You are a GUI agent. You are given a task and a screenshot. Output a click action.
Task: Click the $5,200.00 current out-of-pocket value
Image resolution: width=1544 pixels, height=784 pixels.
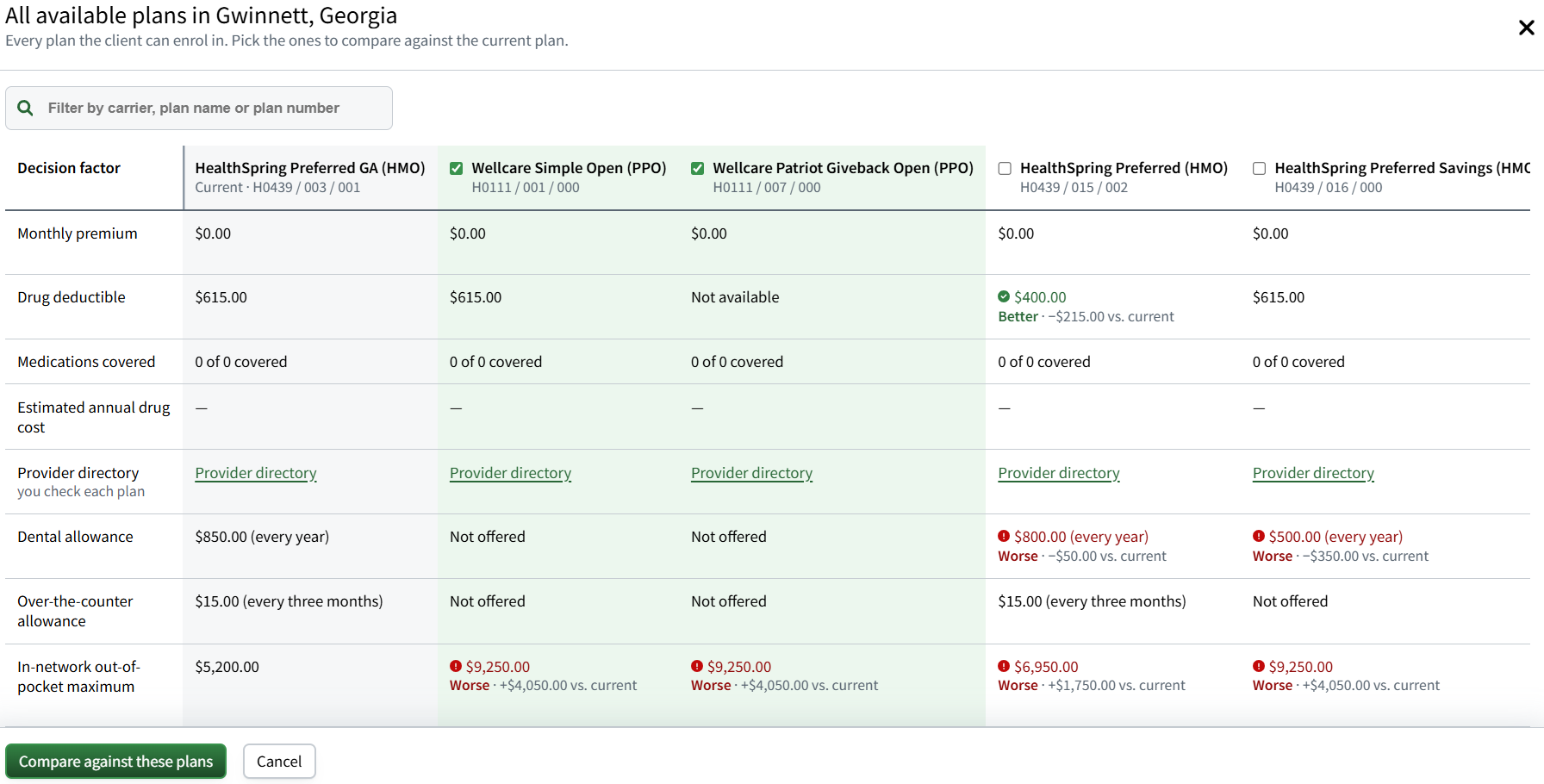pyautogui.click(x=227, y=667)
